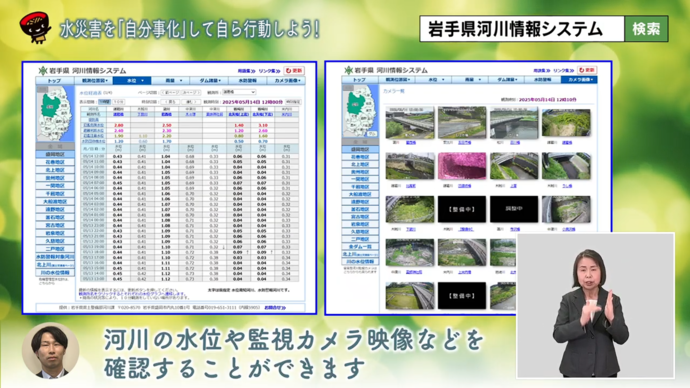690x388 pixels.
Task: Select 宮古地区 in the water level page sidebar
Action: [55, 225]
